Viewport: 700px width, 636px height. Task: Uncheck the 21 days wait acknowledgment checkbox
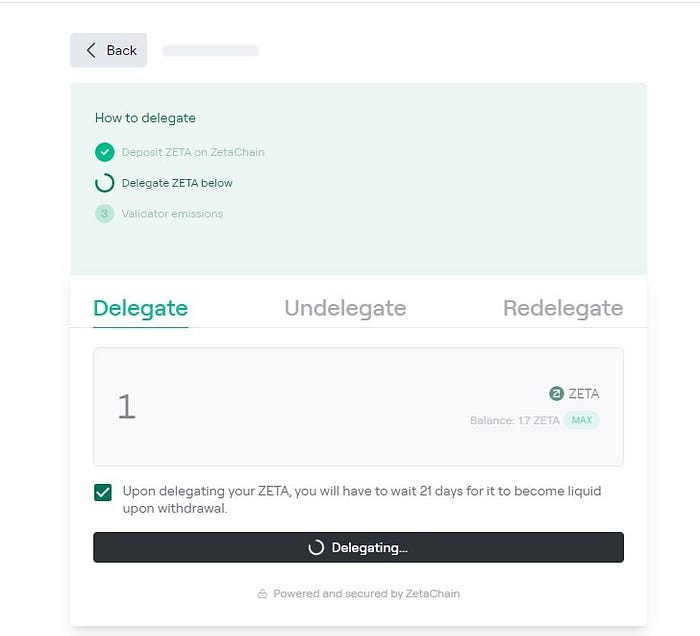[103, 493]
